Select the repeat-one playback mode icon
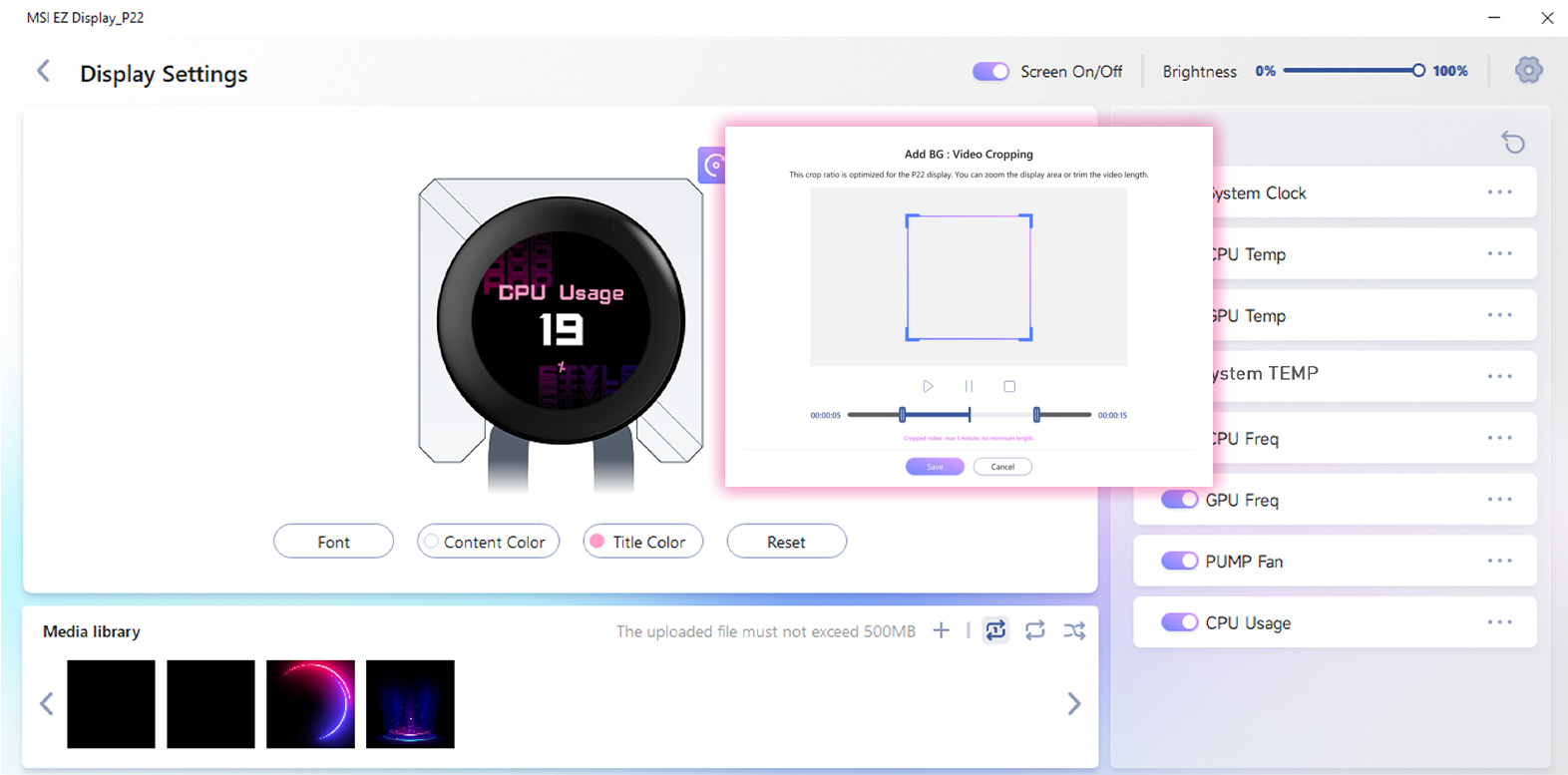The width and height of the screenshot is (1568, 775). pyautogui.click(x=995, y=630)
